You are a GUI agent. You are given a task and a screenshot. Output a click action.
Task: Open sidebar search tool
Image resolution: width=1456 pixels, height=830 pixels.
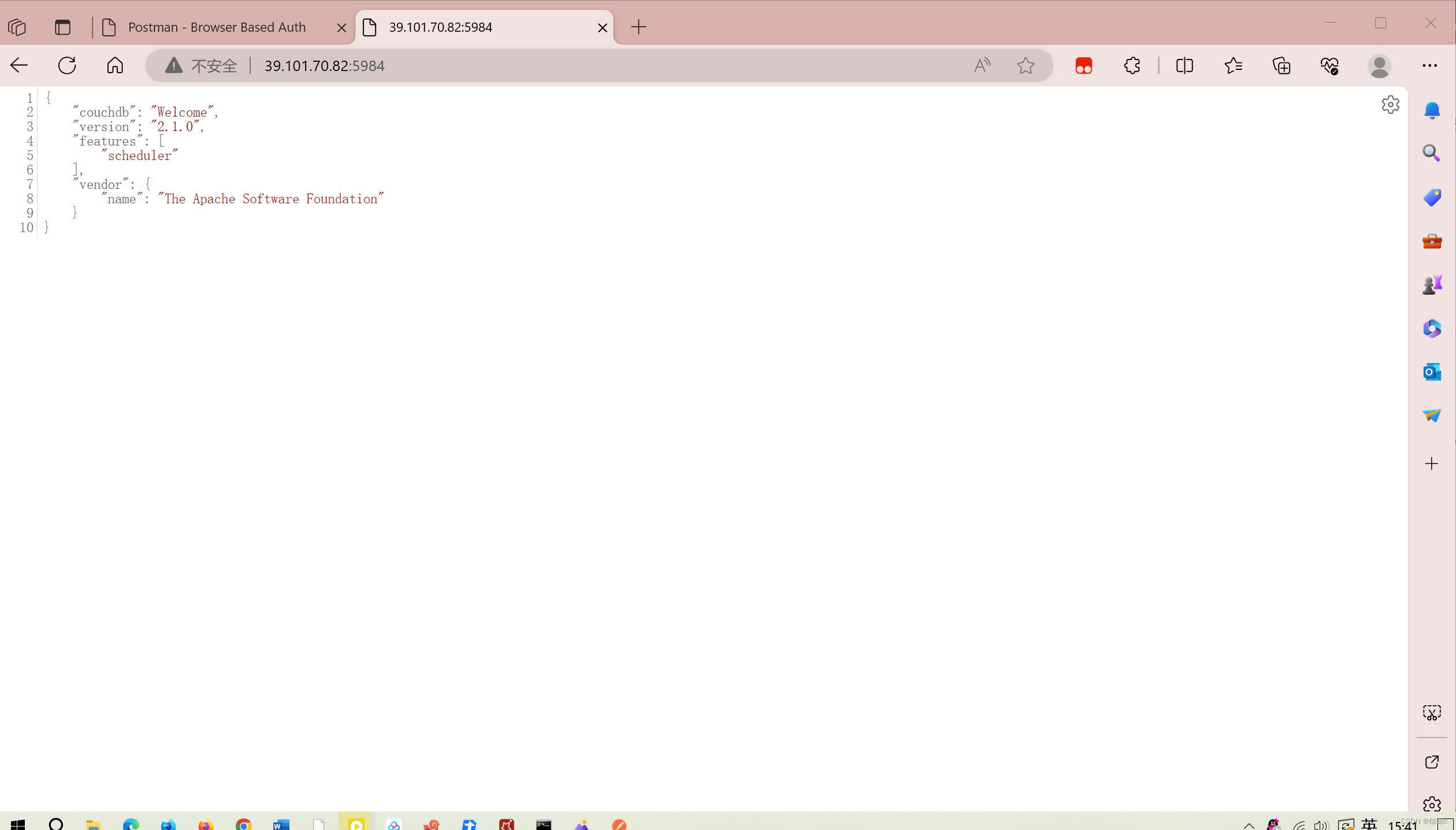coord(1431,153)
